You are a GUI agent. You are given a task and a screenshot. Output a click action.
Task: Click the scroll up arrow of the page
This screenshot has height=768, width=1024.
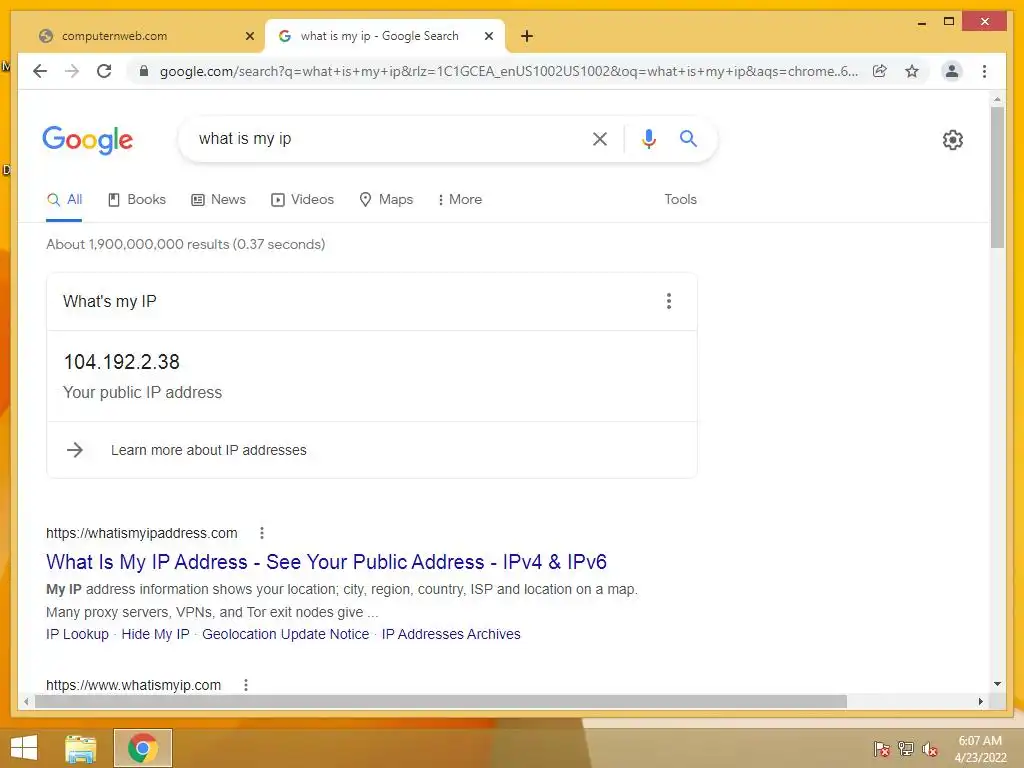(997, 100)
